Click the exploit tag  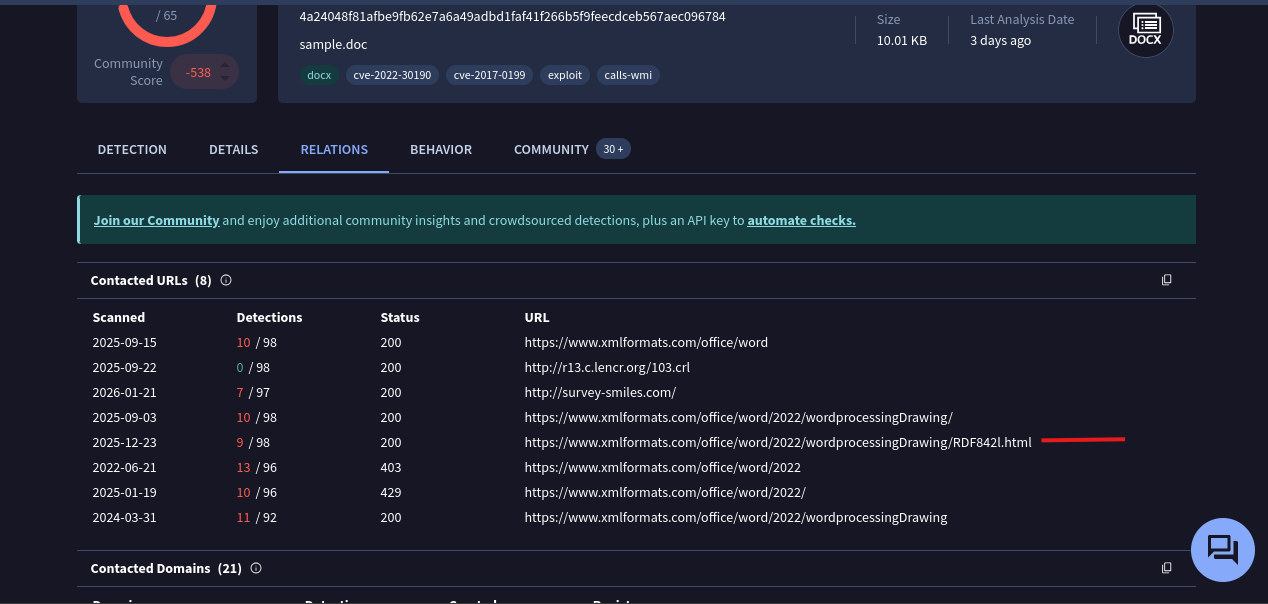(565, 75)
